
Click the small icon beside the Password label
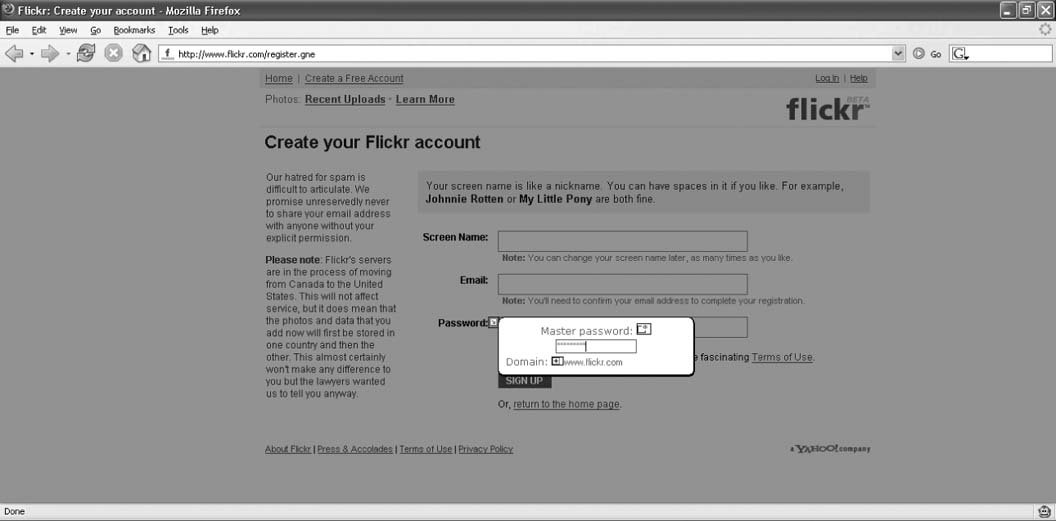494,322
